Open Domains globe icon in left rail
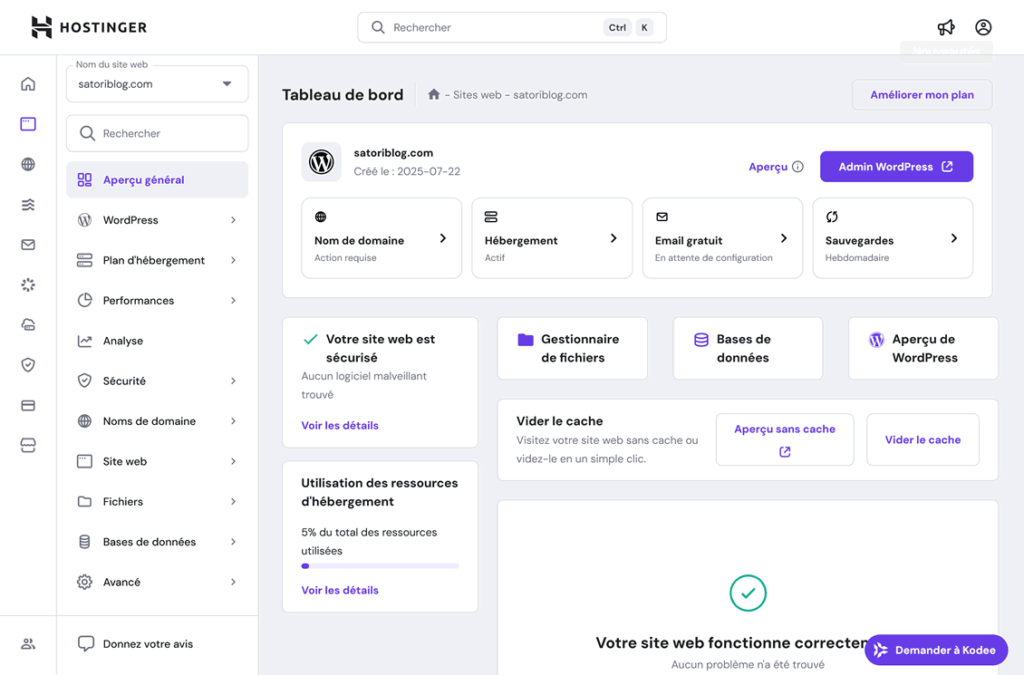This screenshot has width=1024, height=675. [28, 165]
